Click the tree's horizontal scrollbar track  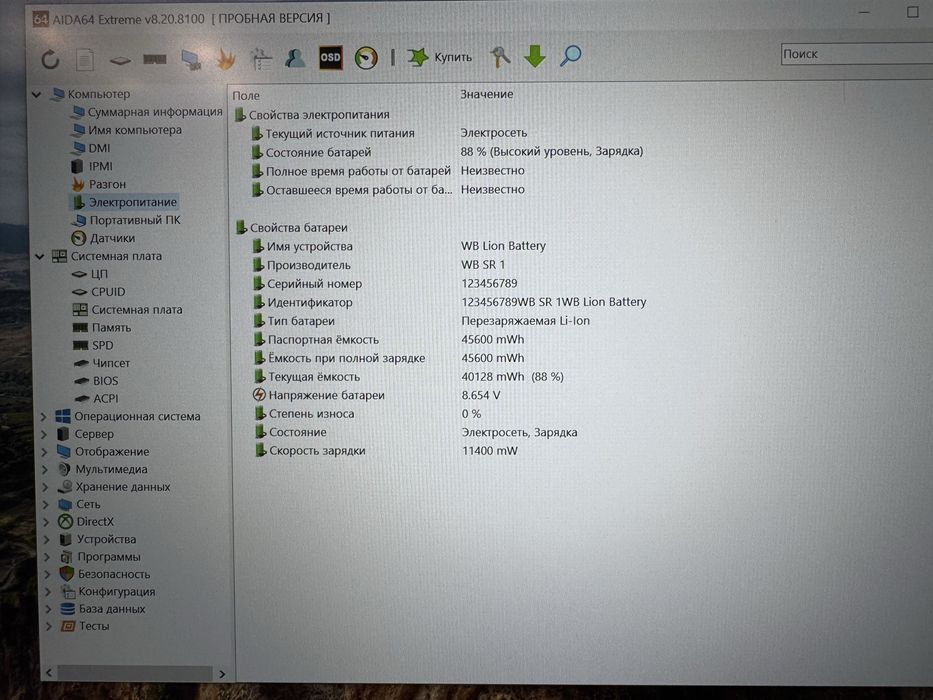click(x=135, y=673)
